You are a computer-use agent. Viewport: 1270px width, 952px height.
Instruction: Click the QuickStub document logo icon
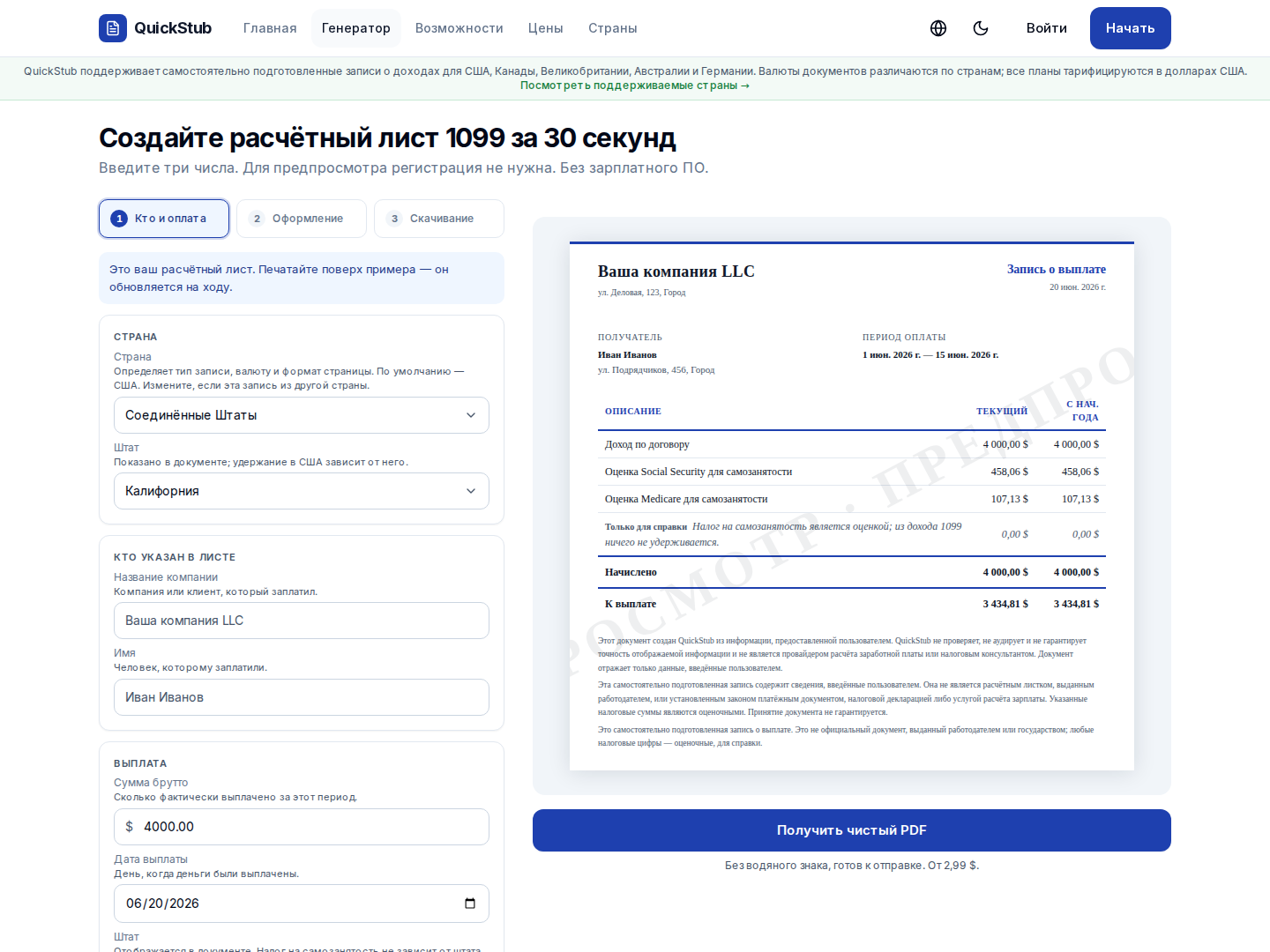click(x=113, y=28)
